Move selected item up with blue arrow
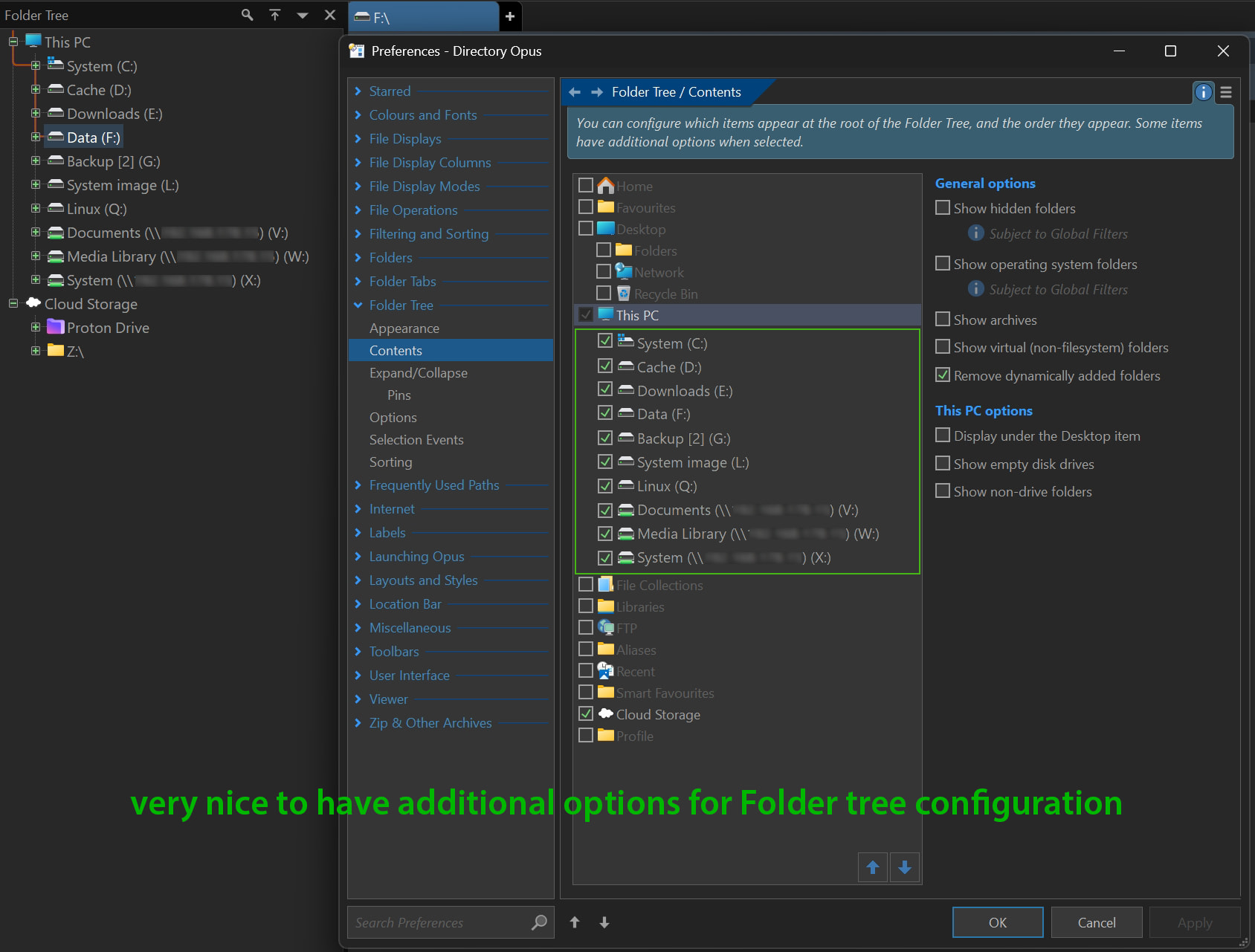This screenshot has height=952, width=1255. click(873, 867)
